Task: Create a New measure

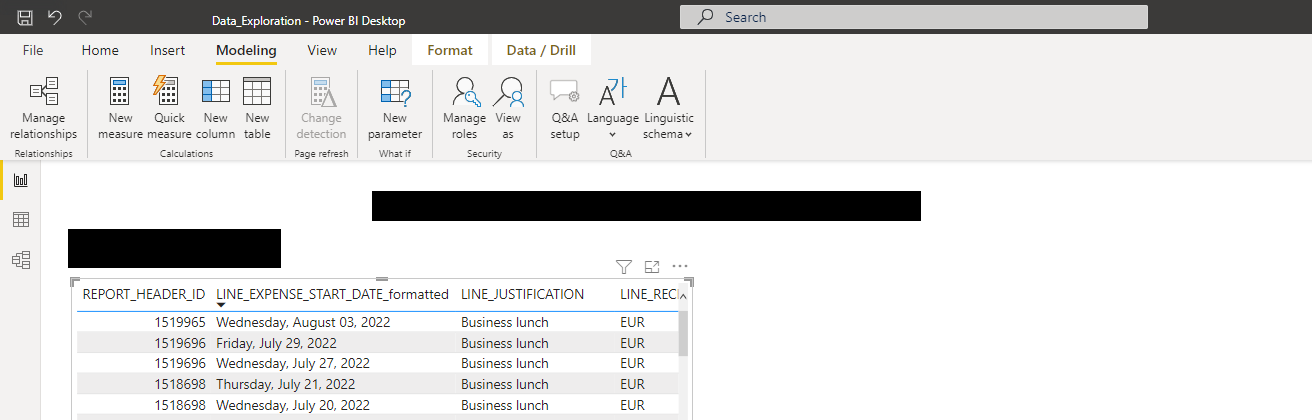Action: tap(120, 108)
